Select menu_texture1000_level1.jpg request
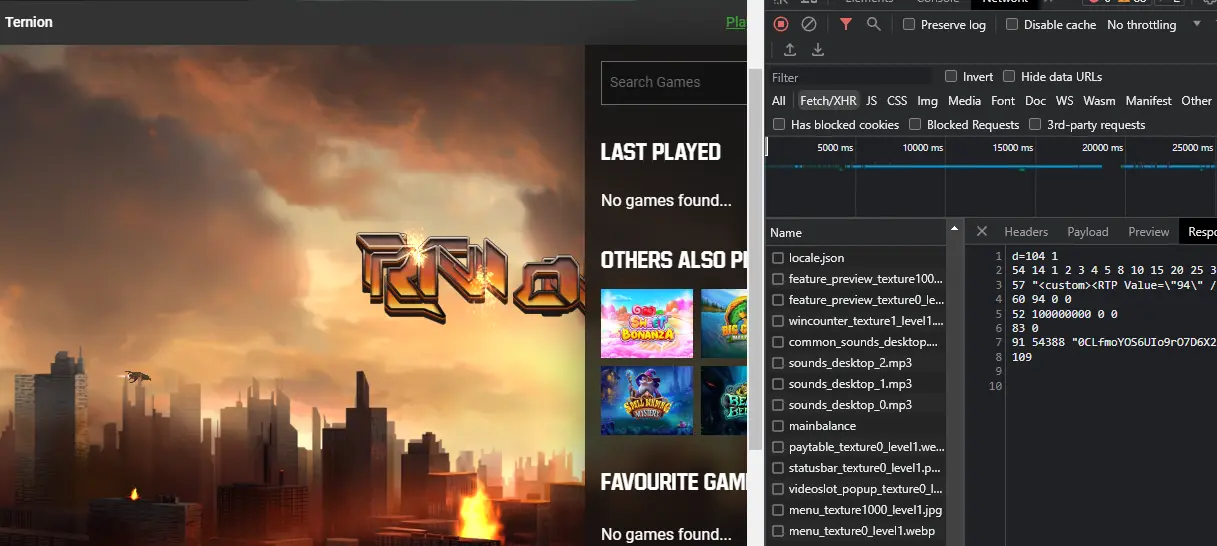The height and width of the screenshot is (546, 1217). pyautogui.click(x=856, y=510)
